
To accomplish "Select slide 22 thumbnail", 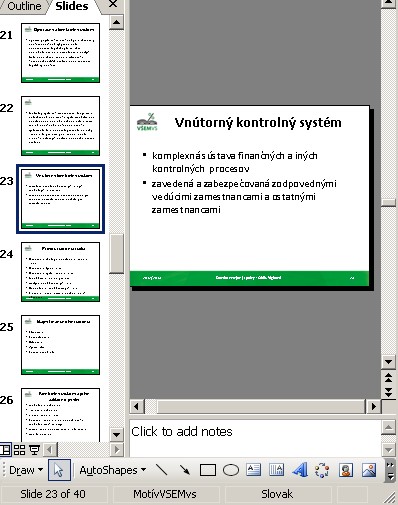I will pyautogui.click(x=60, y=126).
